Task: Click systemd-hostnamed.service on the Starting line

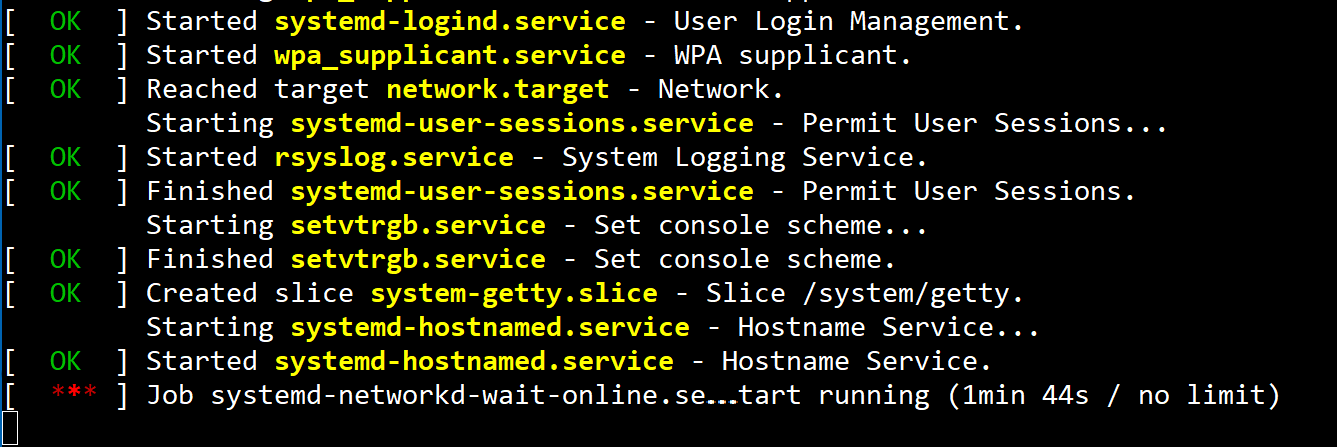Action: 490,327
